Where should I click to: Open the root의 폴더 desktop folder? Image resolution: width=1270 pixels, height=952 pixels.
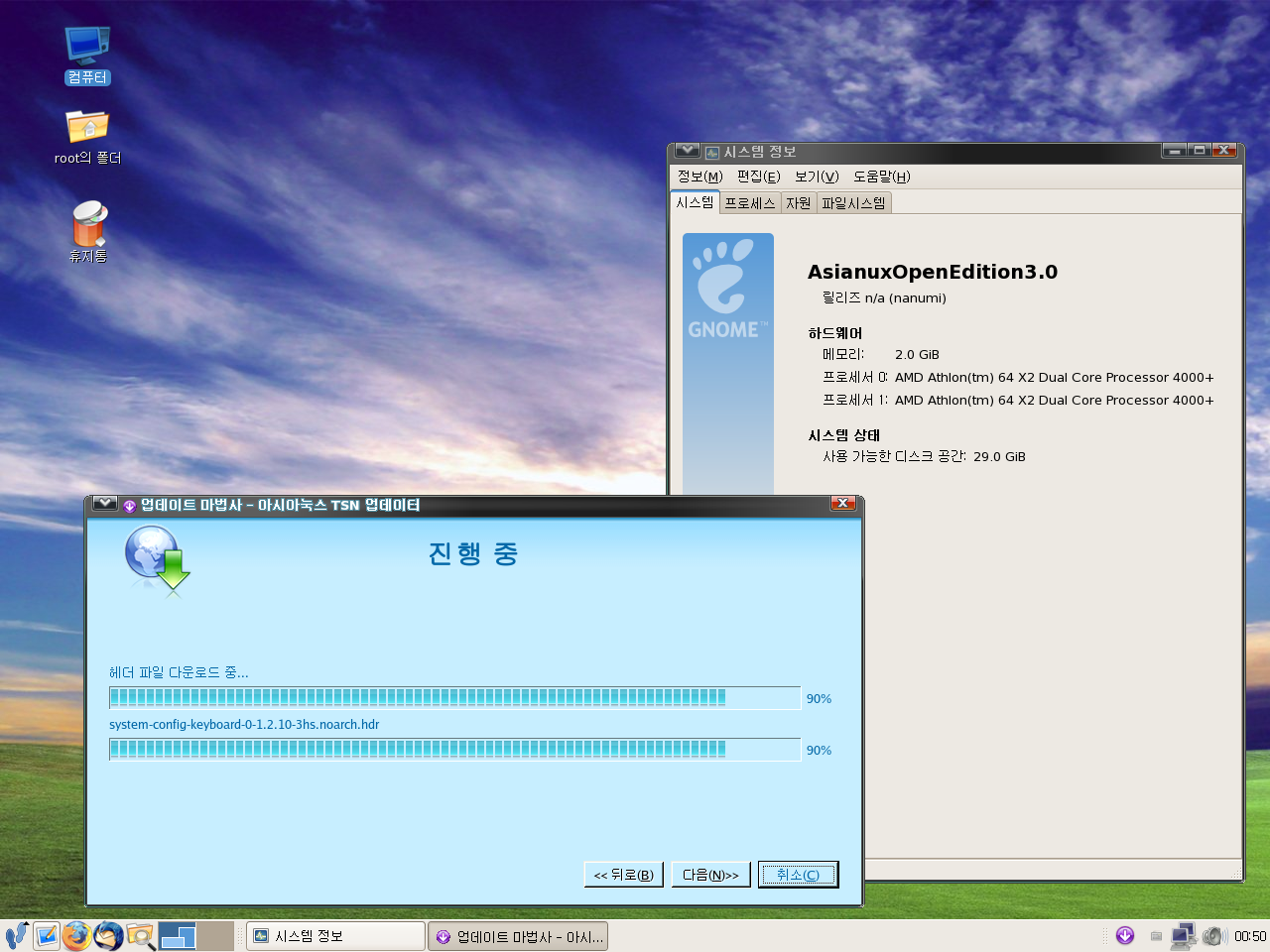(x=87, y=137)
